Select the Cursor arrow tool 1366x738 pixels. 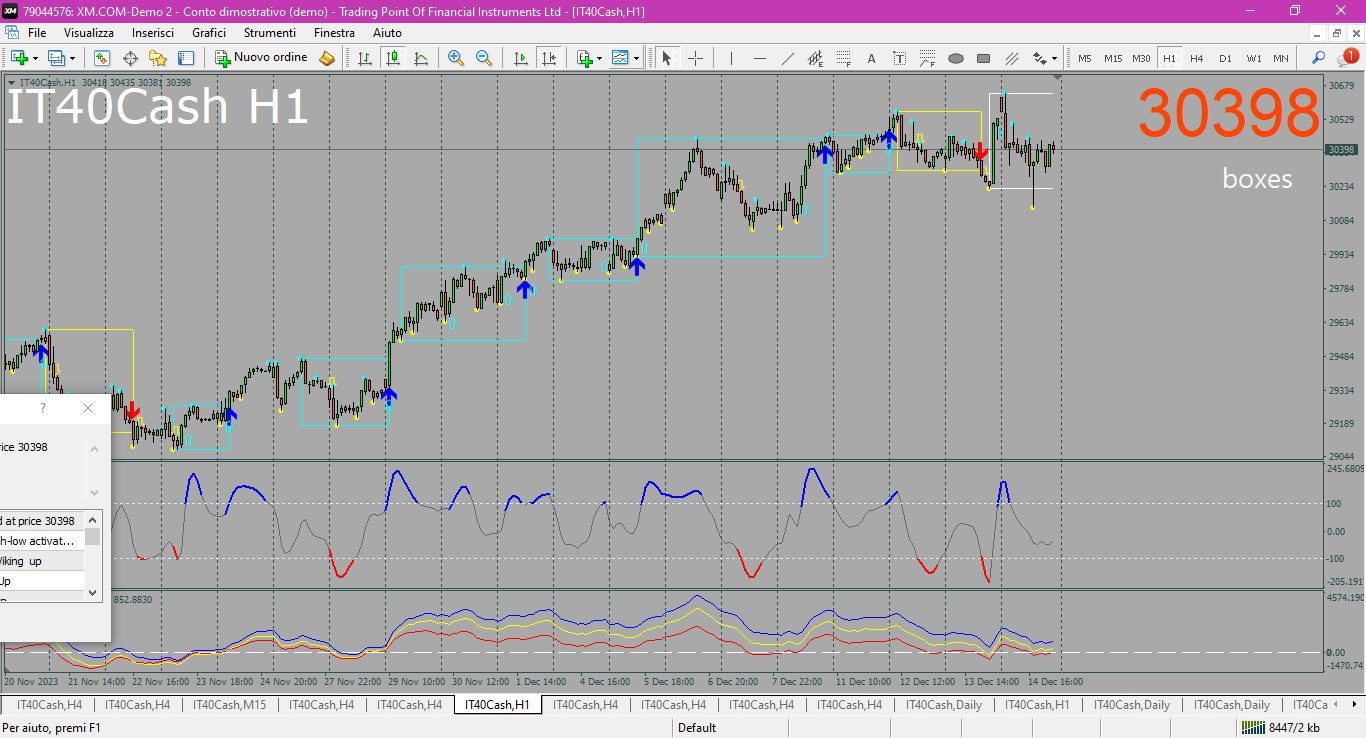coord(667,58)
